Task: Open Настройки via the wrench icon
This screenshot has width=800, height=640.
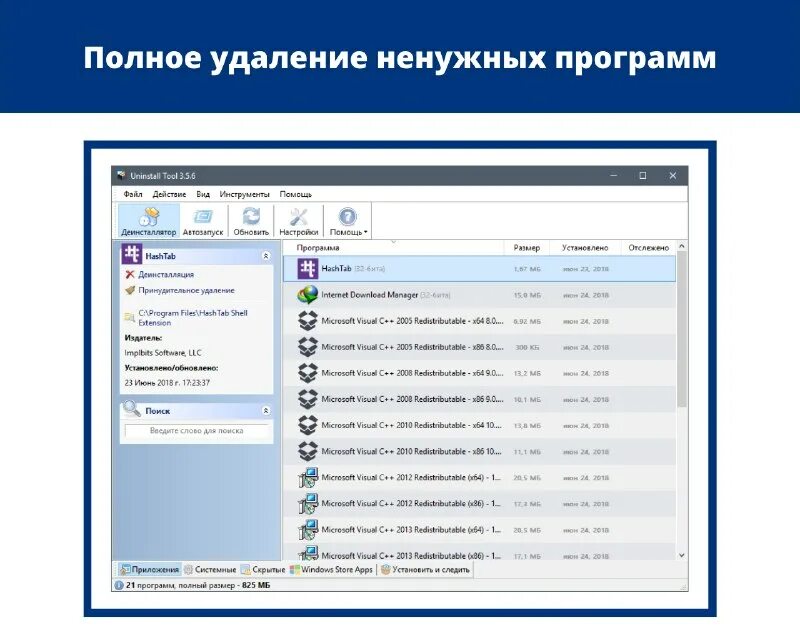Action: (x=297, y=218)
